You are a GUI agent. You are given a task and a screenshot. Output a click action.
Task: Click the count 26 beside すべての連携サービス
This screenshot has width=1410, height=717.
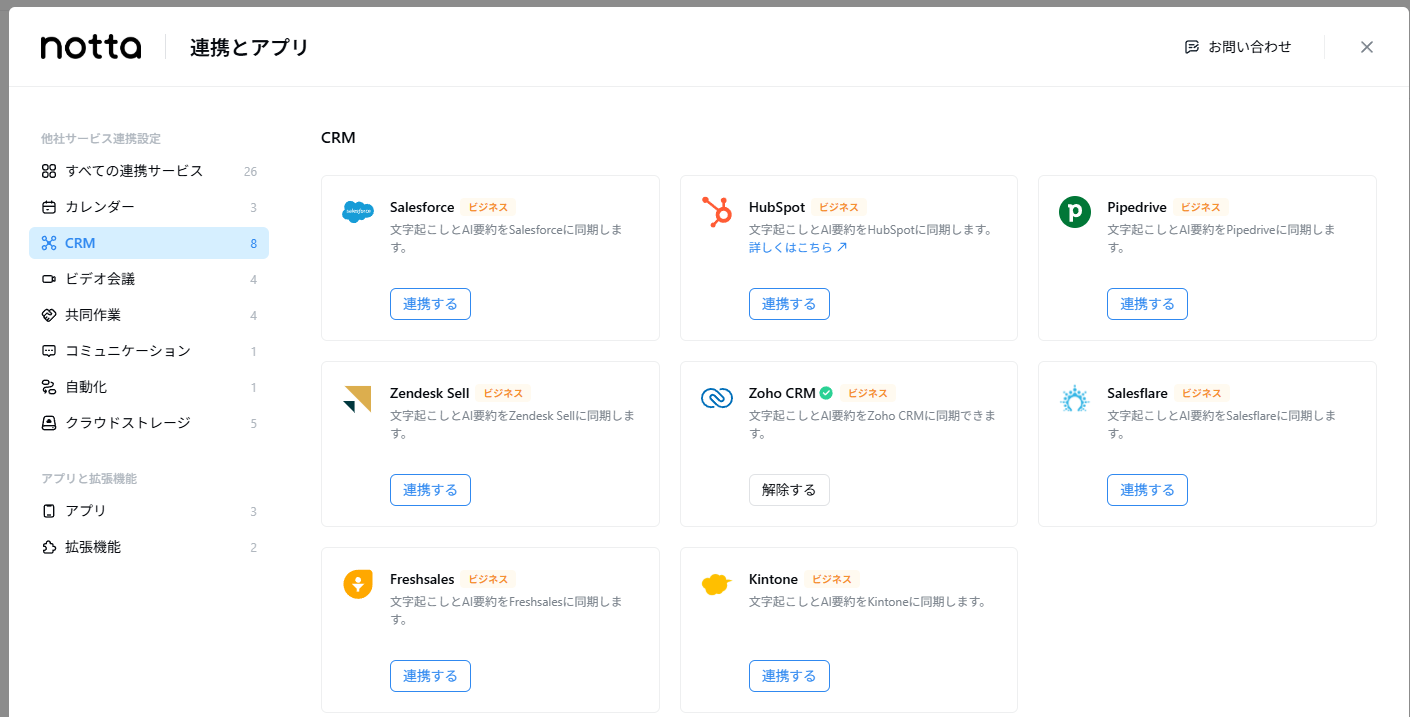[250, 171]
